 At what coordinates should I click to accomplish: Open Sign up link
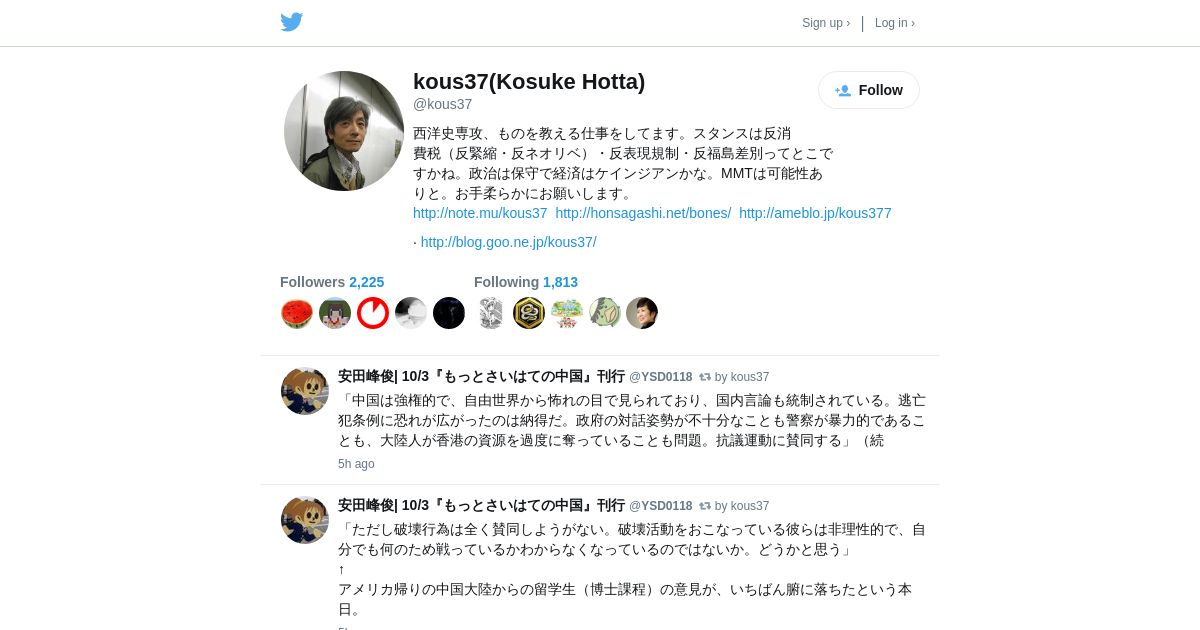pyautogui.click(x=826, y=23)
